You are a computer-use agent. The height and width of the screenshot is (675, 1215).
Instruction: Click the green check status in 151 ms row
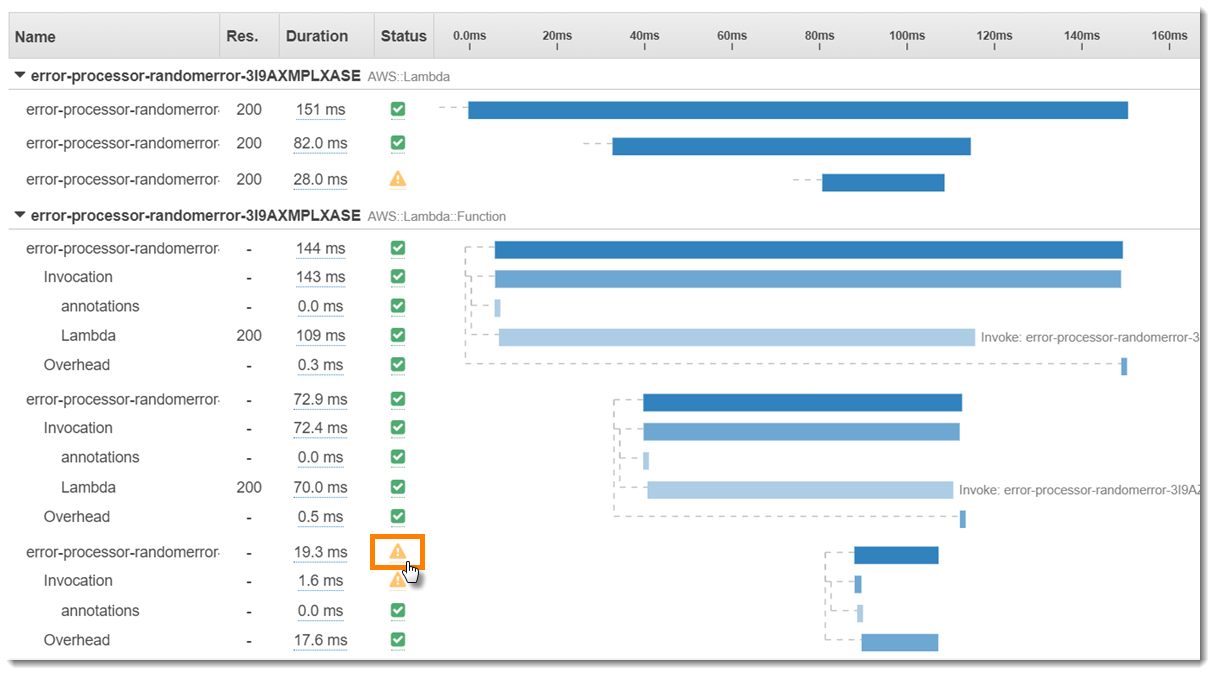pos(398,109)
